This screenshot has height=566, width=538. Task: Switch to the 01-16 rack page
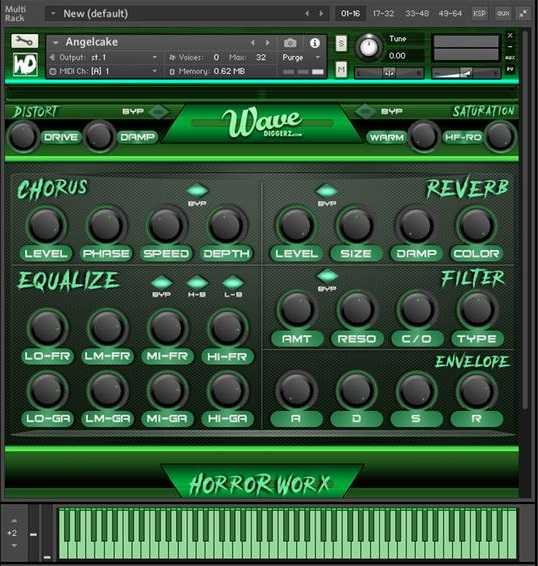[350, 14]
